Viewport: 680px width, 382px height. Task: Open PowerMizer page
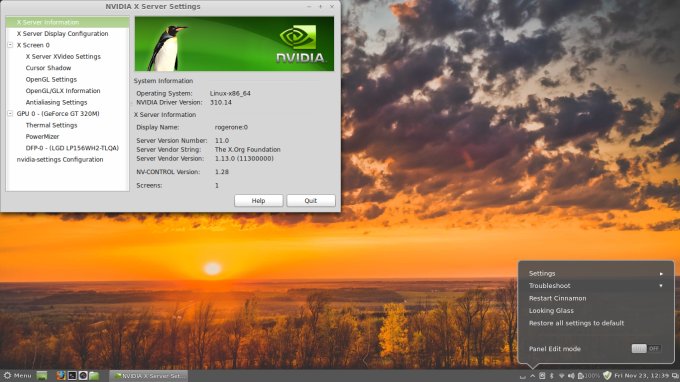(x=42, y=136)
